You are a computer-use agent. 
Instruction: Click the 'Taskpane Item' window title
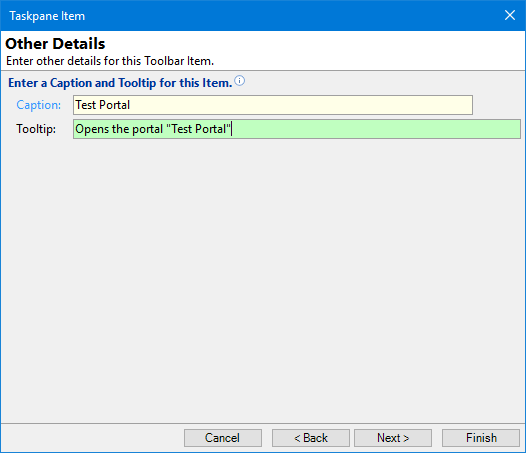(47, 16)
